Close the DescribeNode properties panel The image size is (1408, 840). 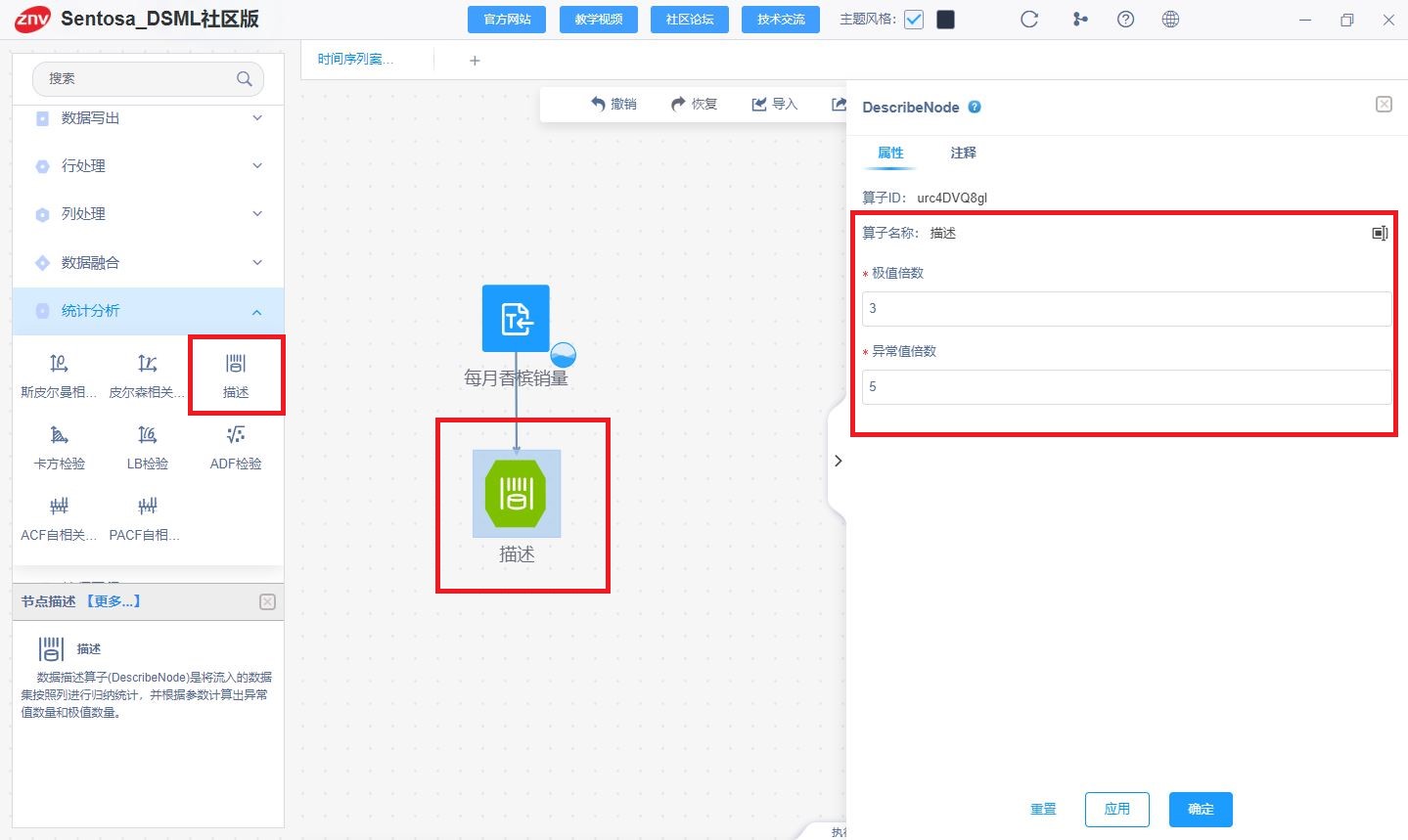point(1384,105)
